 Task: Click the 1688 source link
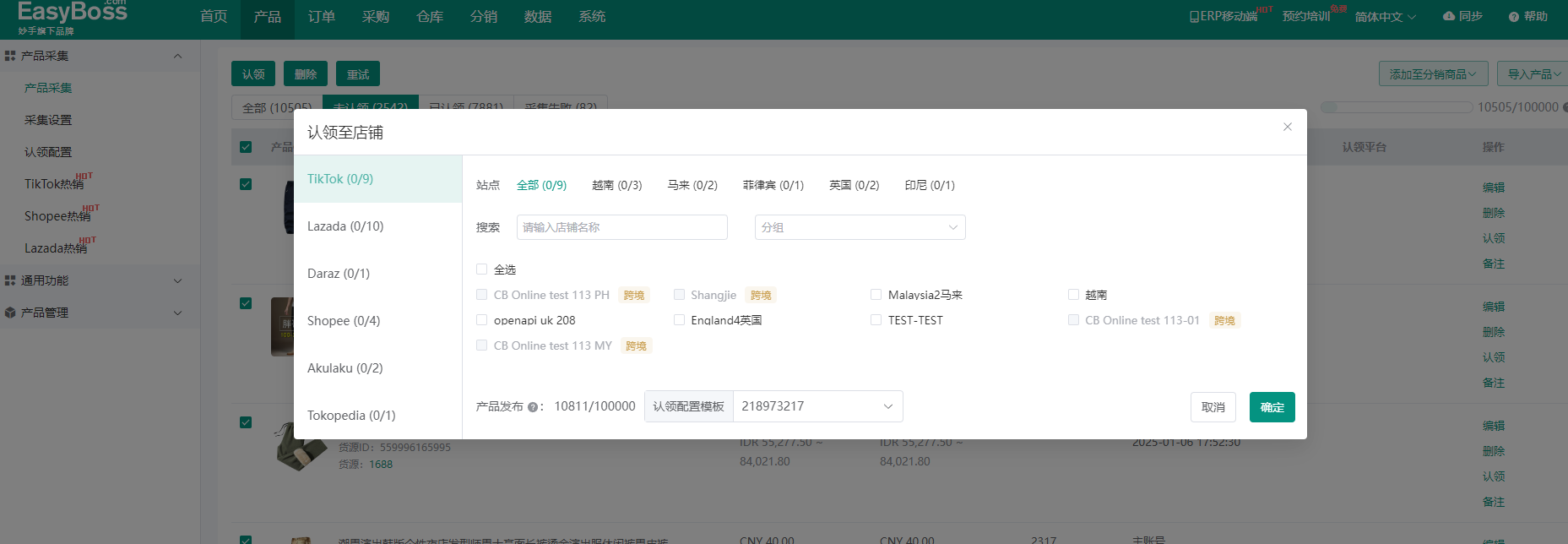[381, 465]
